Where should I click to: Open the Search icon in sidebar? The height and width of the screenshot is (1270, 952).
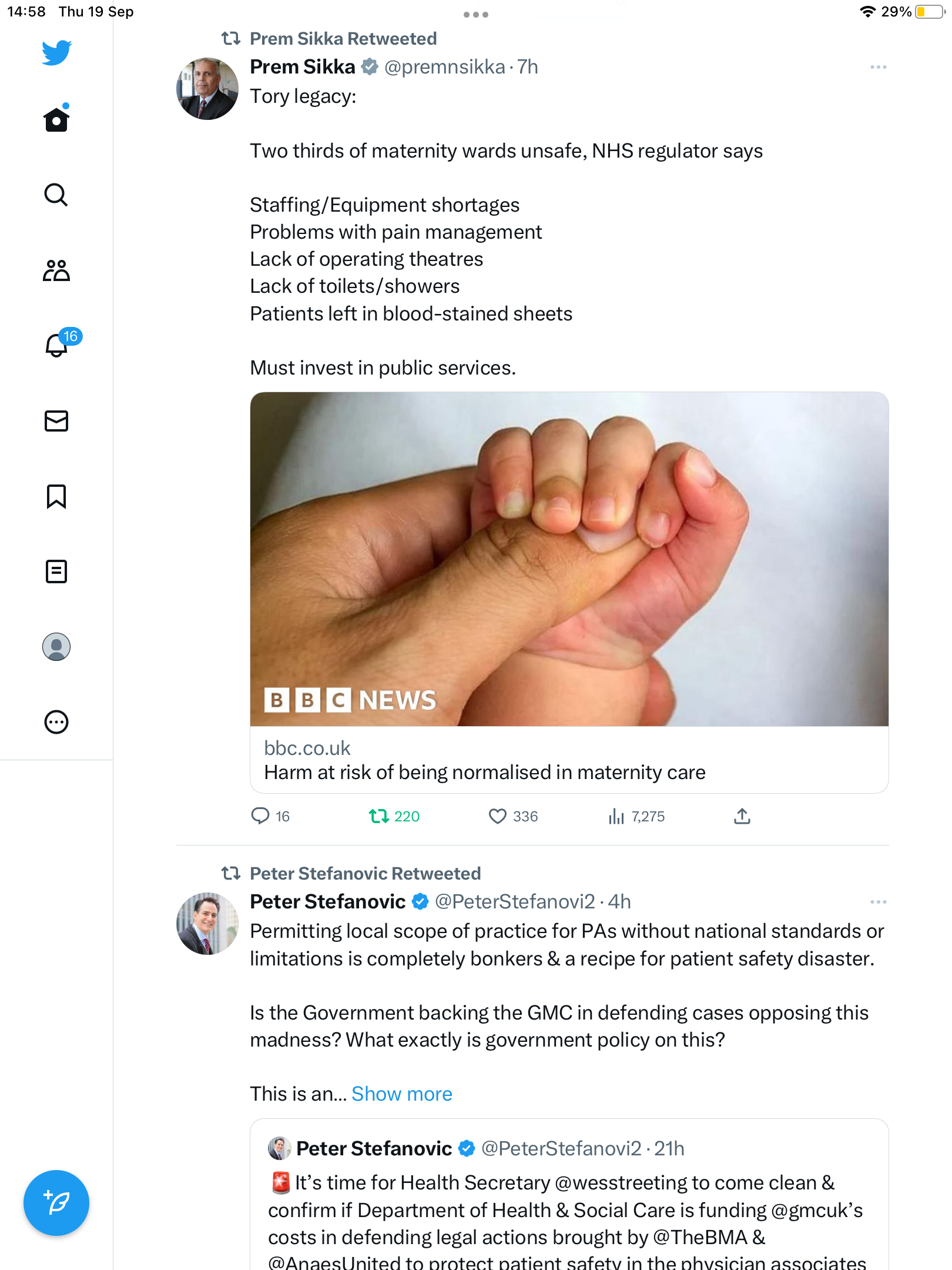coord(56,195)
